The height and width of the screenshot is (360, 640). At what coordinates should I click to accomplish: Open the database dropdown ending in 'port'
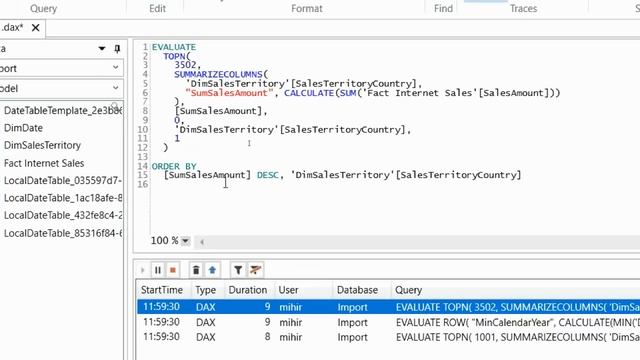(61, 68)
